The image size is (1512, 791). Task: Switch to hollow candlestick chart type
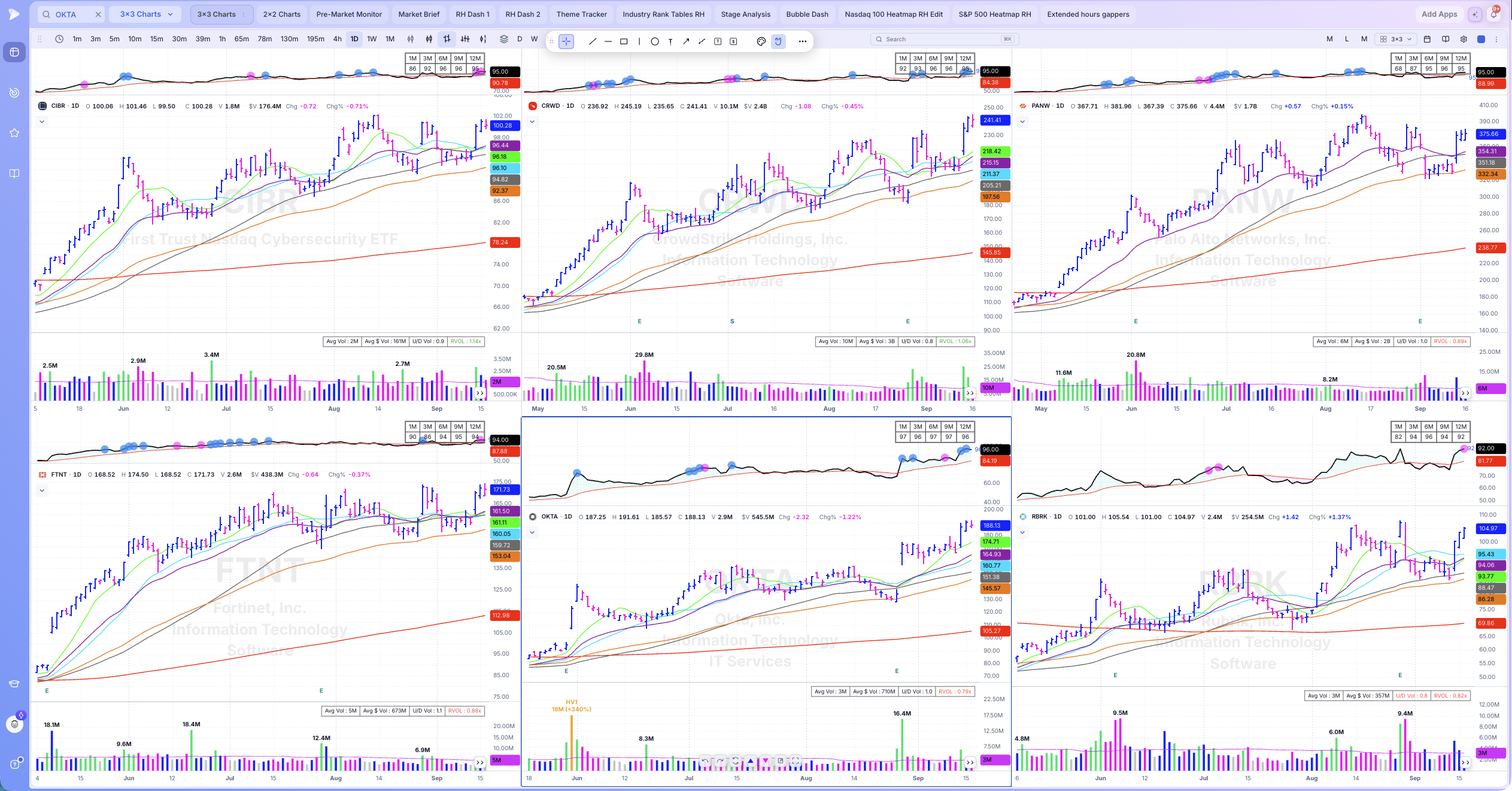(x=411, y=39)
